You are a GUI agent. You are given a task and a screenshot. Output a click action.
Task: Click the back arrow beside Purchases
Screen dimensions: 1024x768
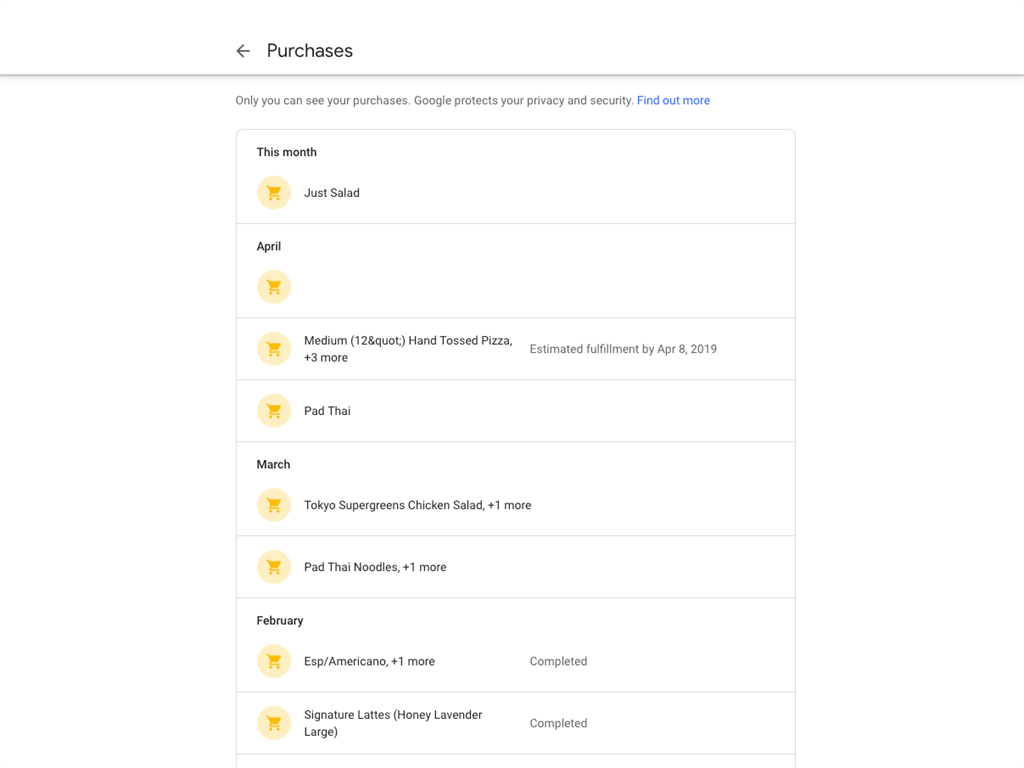point(243,51)
